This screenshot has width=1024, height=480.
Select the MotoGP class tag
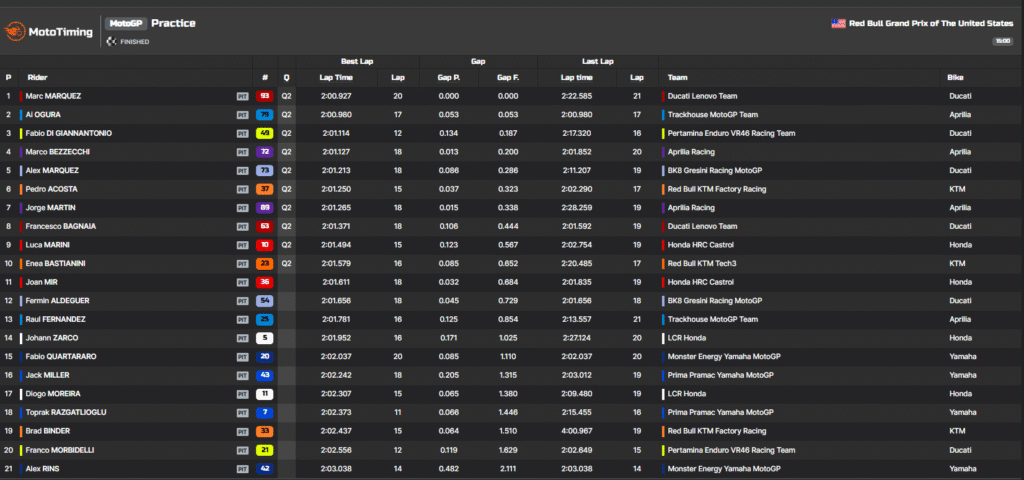pos(127,23)
